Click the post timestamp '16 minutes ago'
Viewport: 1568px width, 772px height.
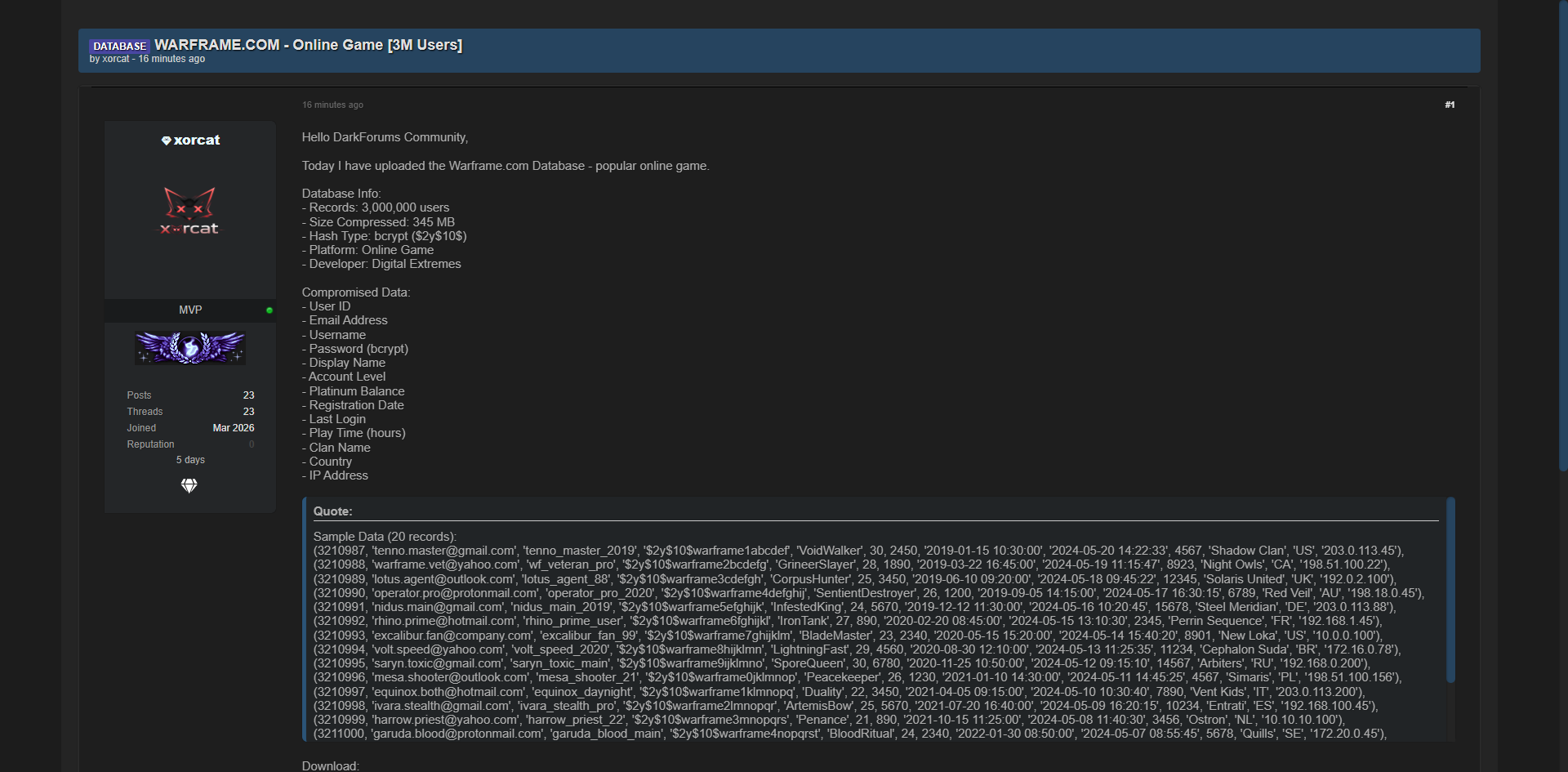[332, 105]
